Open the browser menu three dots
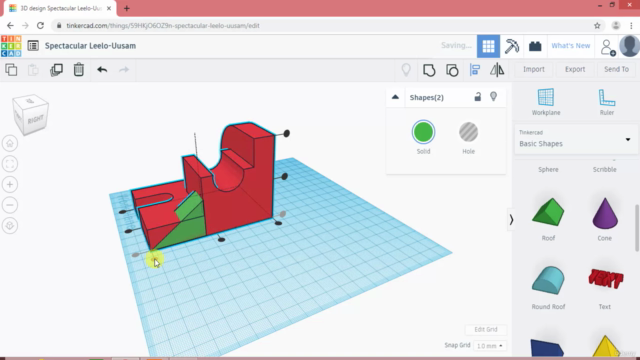Viewport: 640px width, 360px height. [x=631, y=26]
